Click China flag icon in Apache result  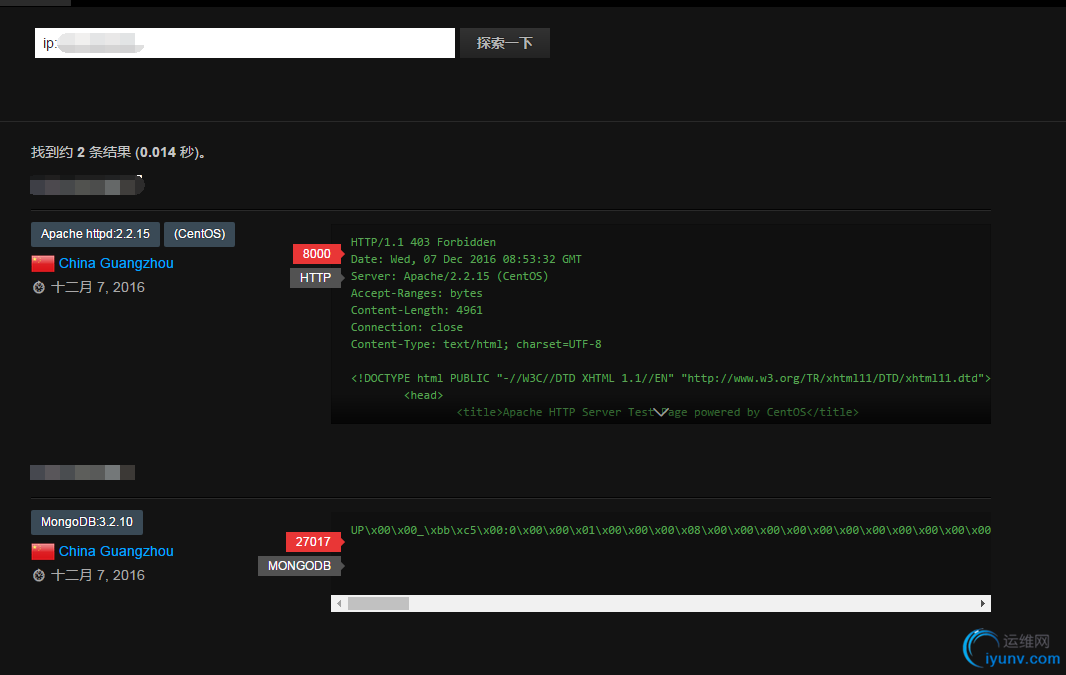43,263
